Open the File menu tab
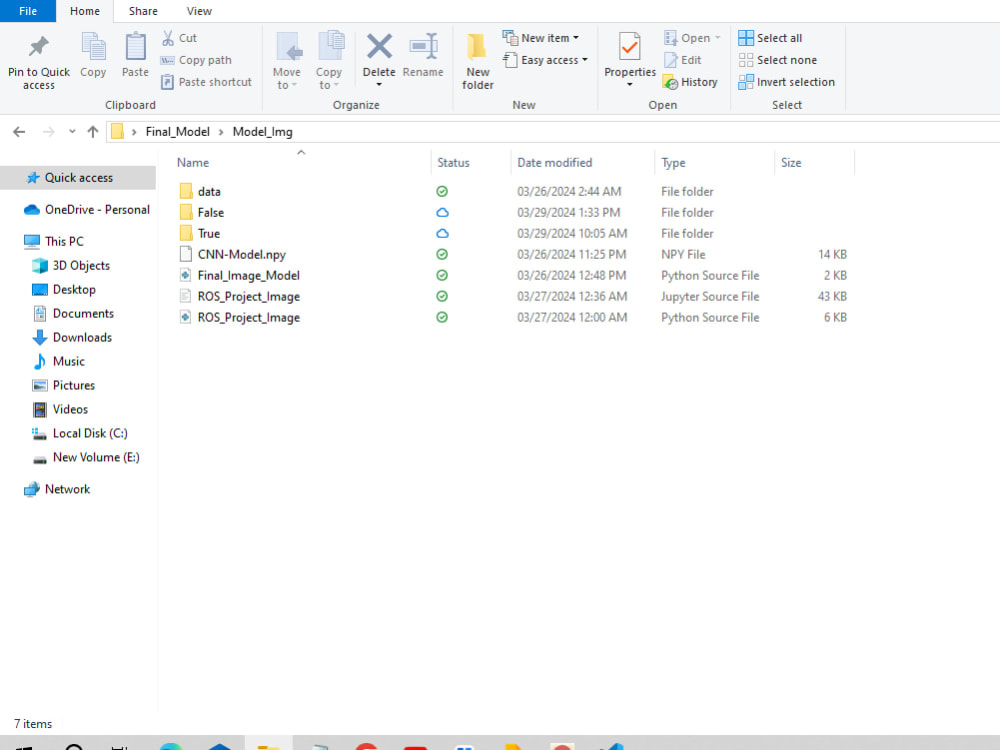The width and height of the screenshot is (1000, 750). click(x=28, y=11)
